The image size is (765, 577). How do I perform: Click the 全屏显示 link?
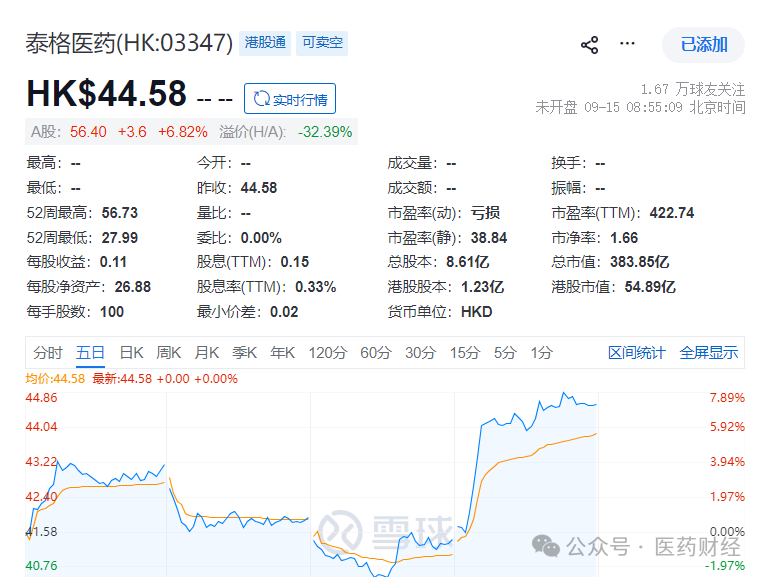(x=708, y=352)
